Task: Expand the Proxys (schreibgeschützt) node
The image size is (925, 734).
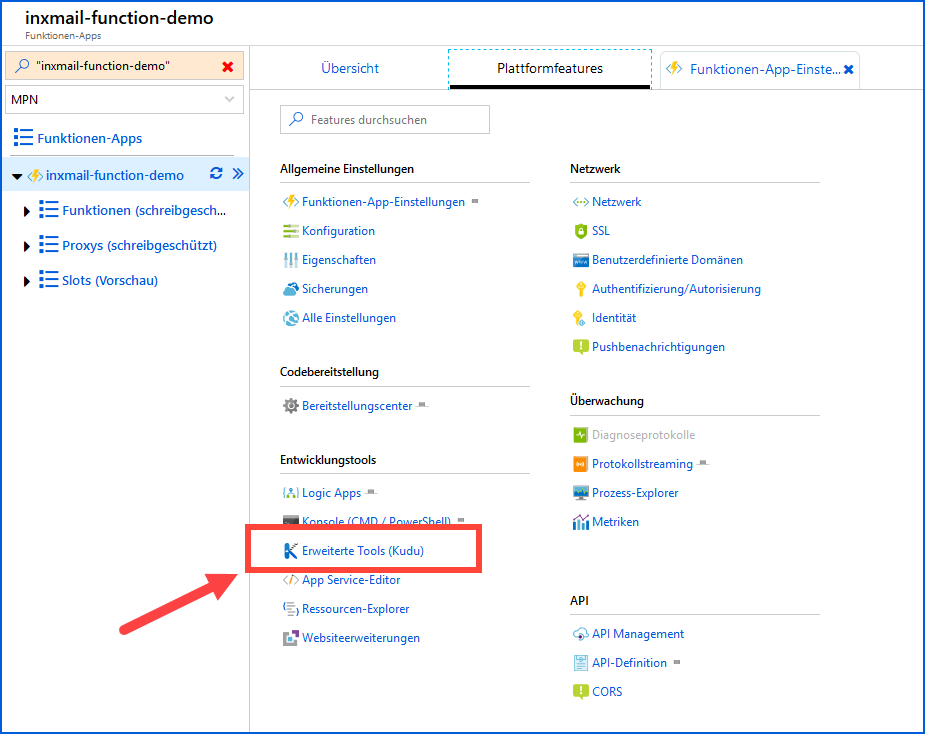Action: pos(27,246)
